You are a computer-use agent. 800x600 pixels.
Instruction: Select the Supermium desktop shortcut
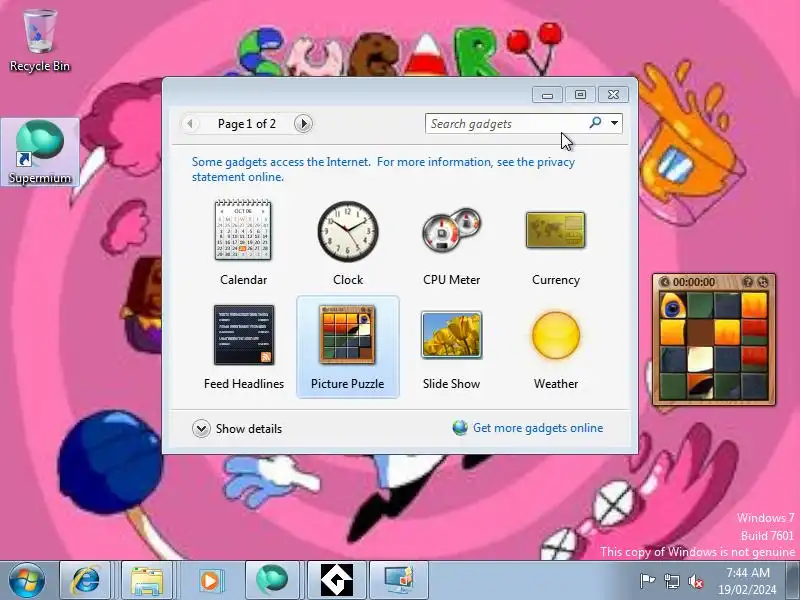click(40, 152)
